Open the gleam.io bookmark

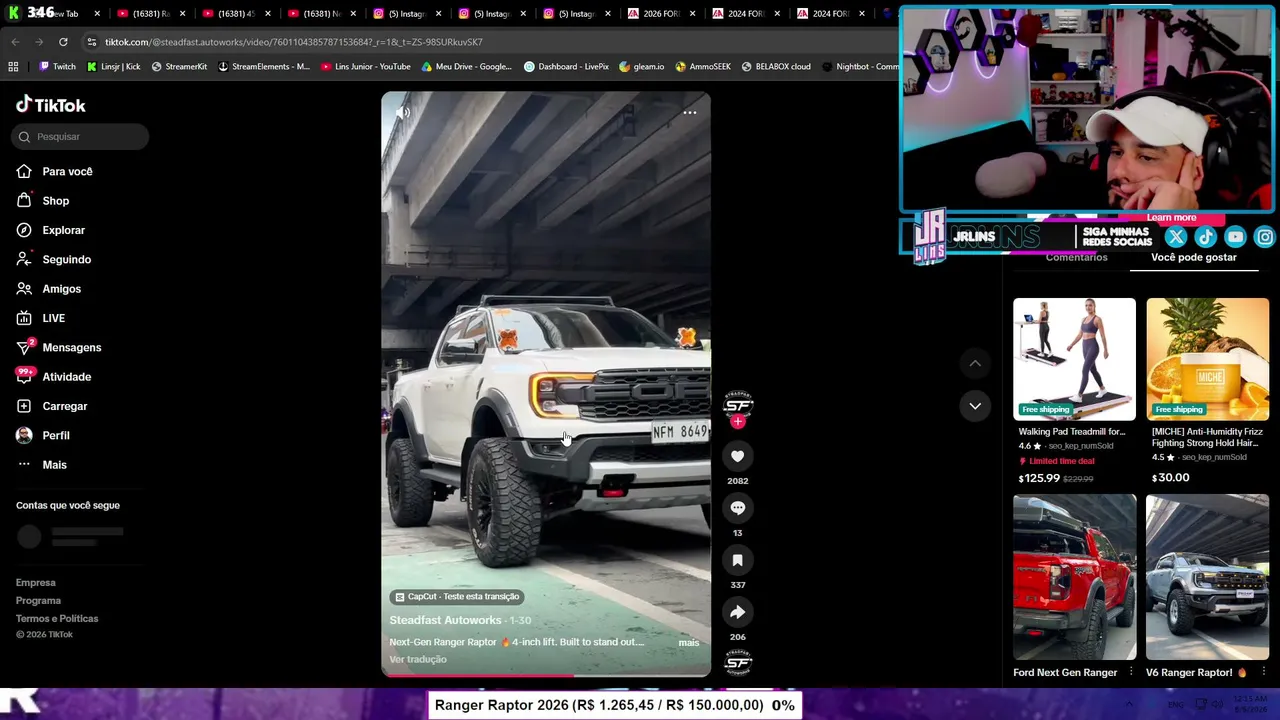641,67
